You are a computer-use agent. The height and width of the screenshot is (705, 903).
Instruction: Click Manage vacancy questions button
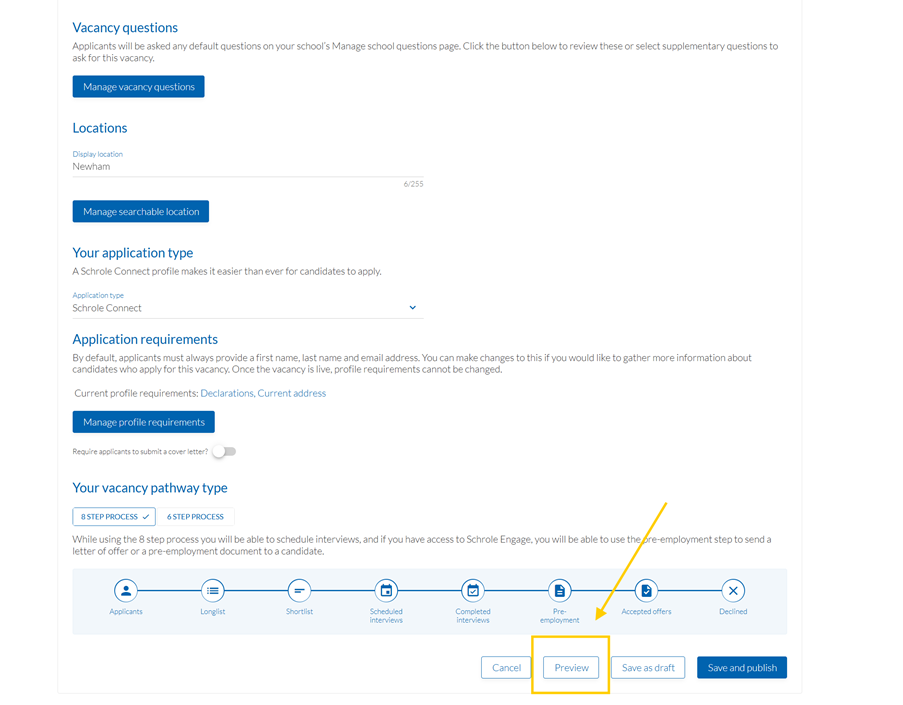(x=138, y=86)
